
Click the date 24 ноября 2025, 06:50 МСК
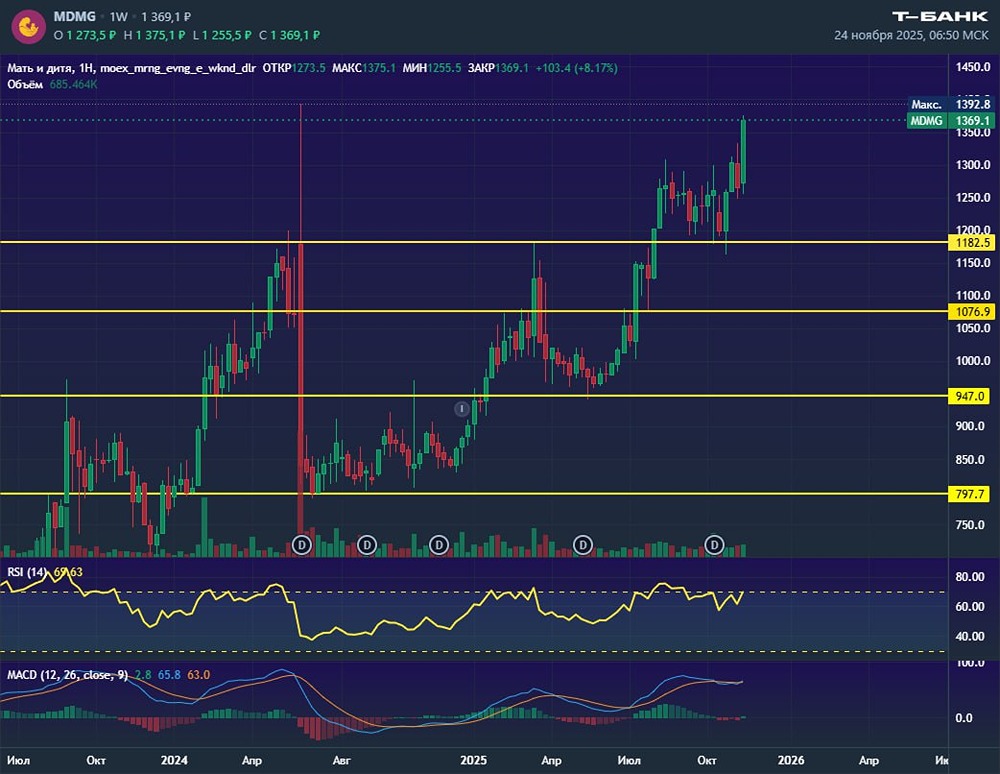click(x=911, y=35)
